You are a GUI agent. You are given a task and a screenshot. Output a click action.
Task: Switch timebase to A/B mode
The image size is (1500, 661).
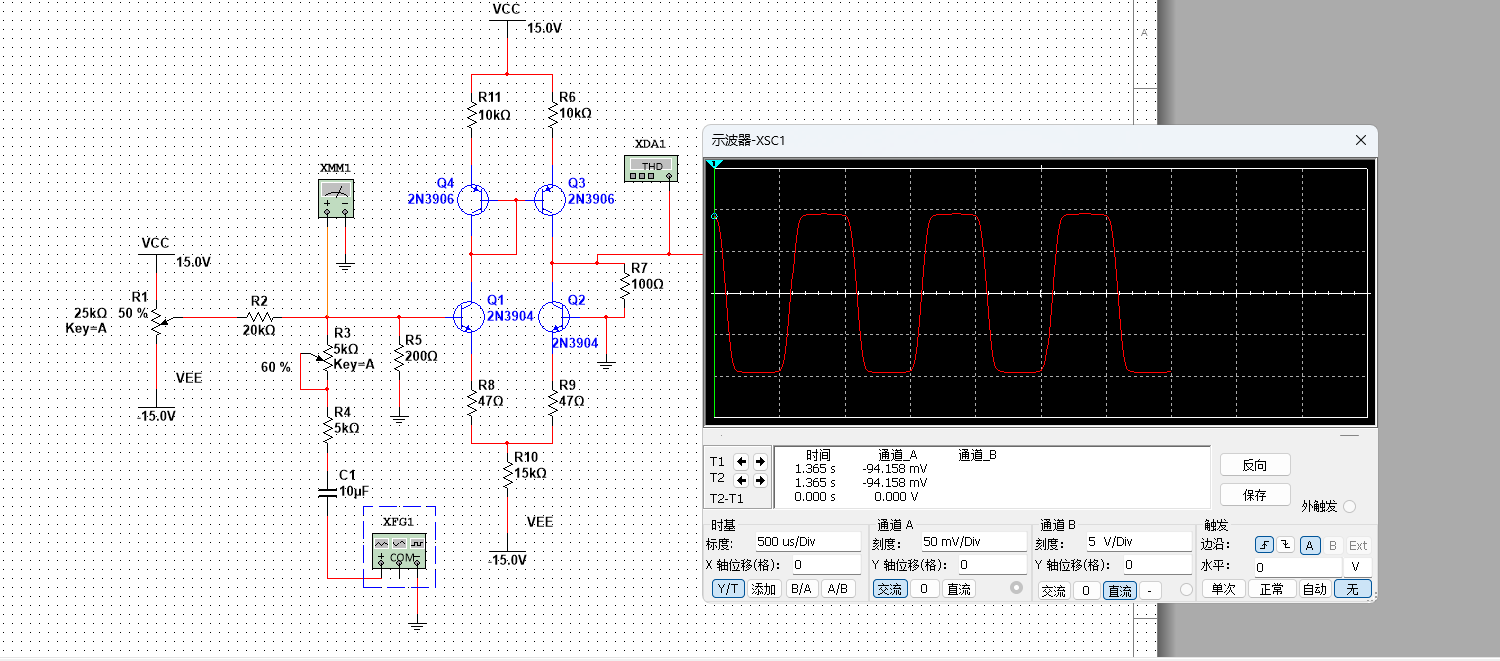click(836, 589)
